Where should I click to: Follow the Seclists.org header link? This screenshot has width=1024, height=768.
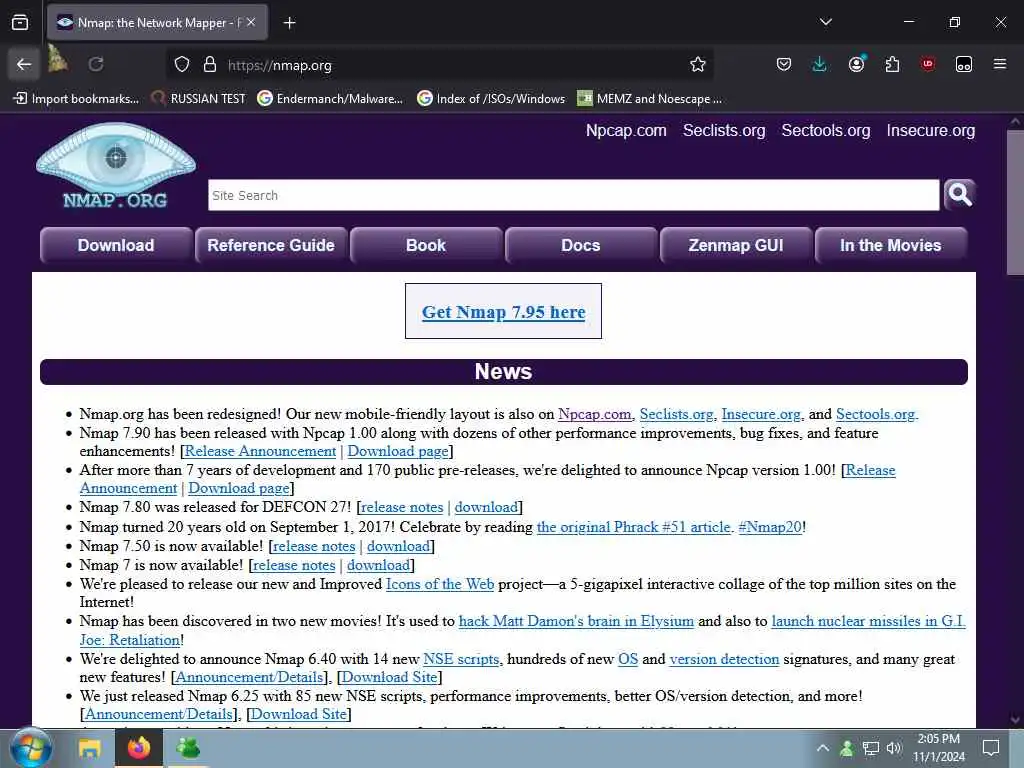(724, 131)
